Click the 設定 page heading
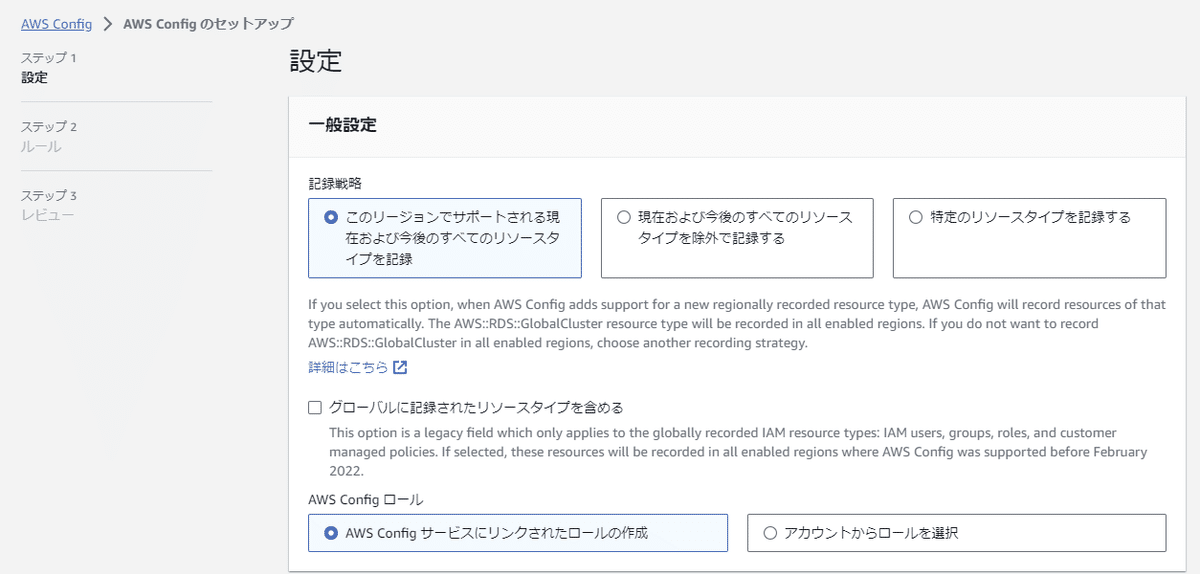This screenshot has width=1200, height=574. pos(316,61)
